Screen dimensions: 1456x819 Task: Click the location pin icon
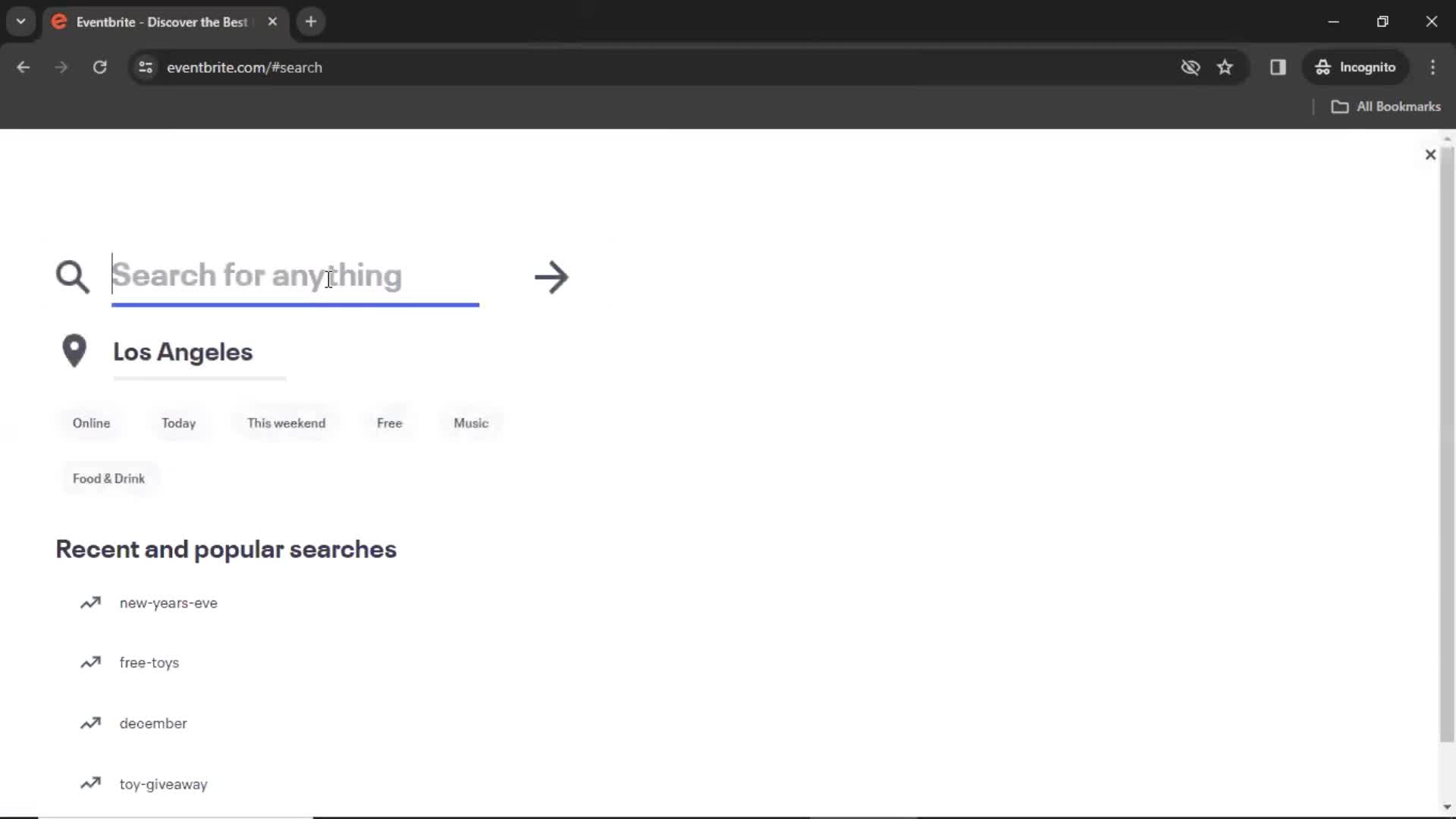click(x=75, y=351)
